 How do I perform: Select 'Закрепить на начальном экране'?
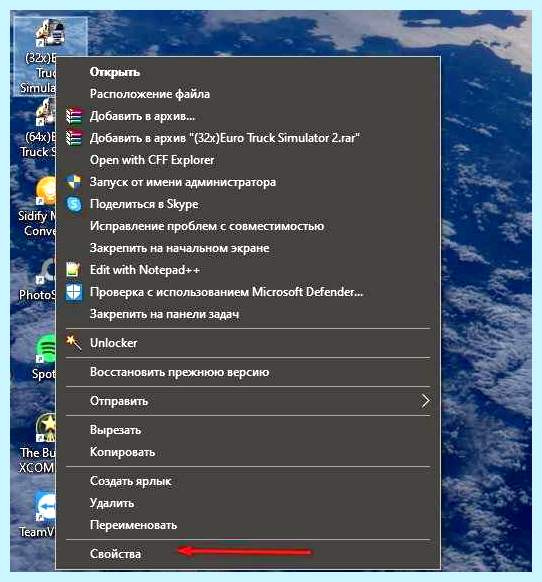point(180,248)
